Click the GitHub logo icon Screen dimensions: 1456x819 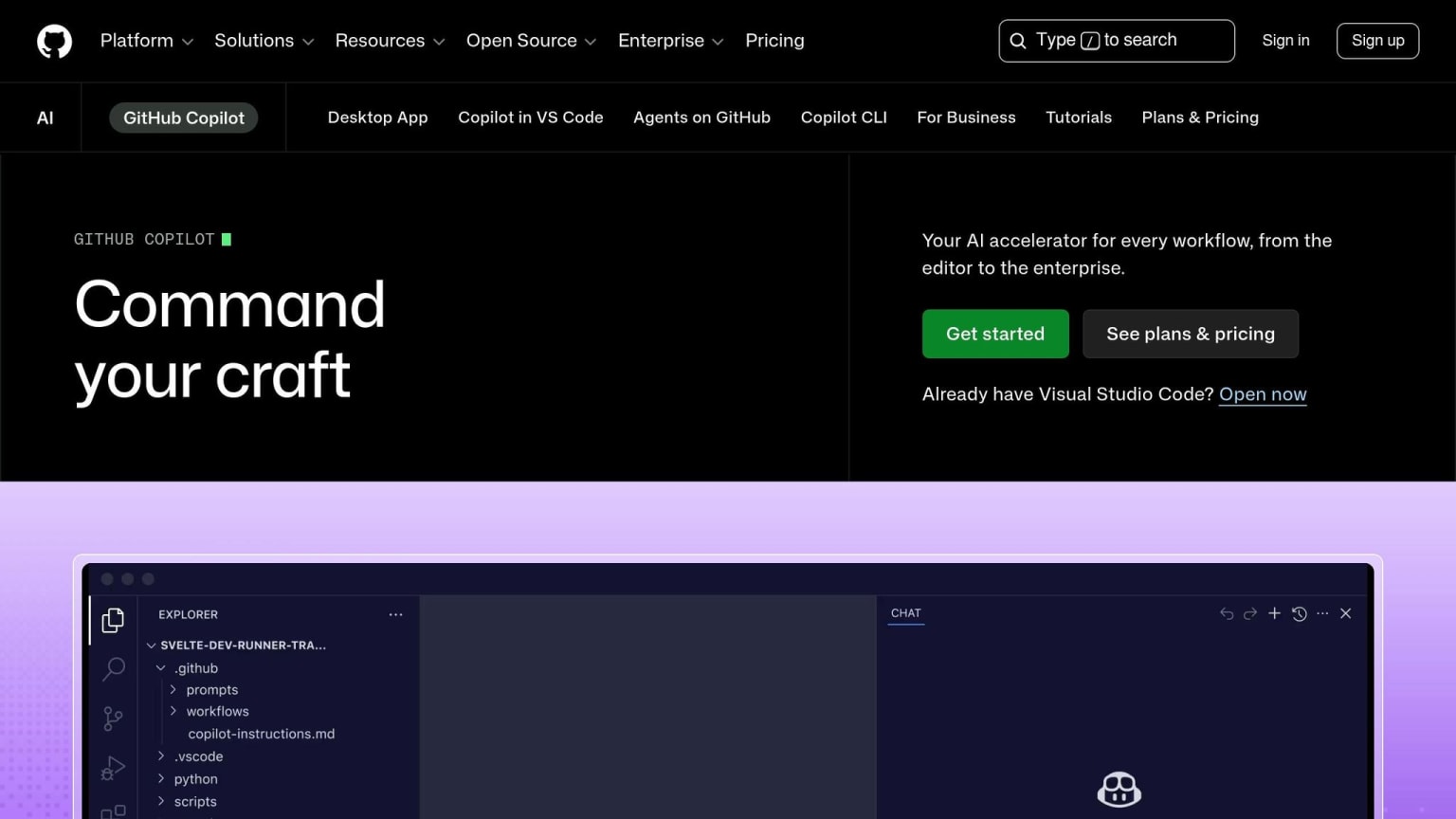pyautogui.click(x=54, y=41)
